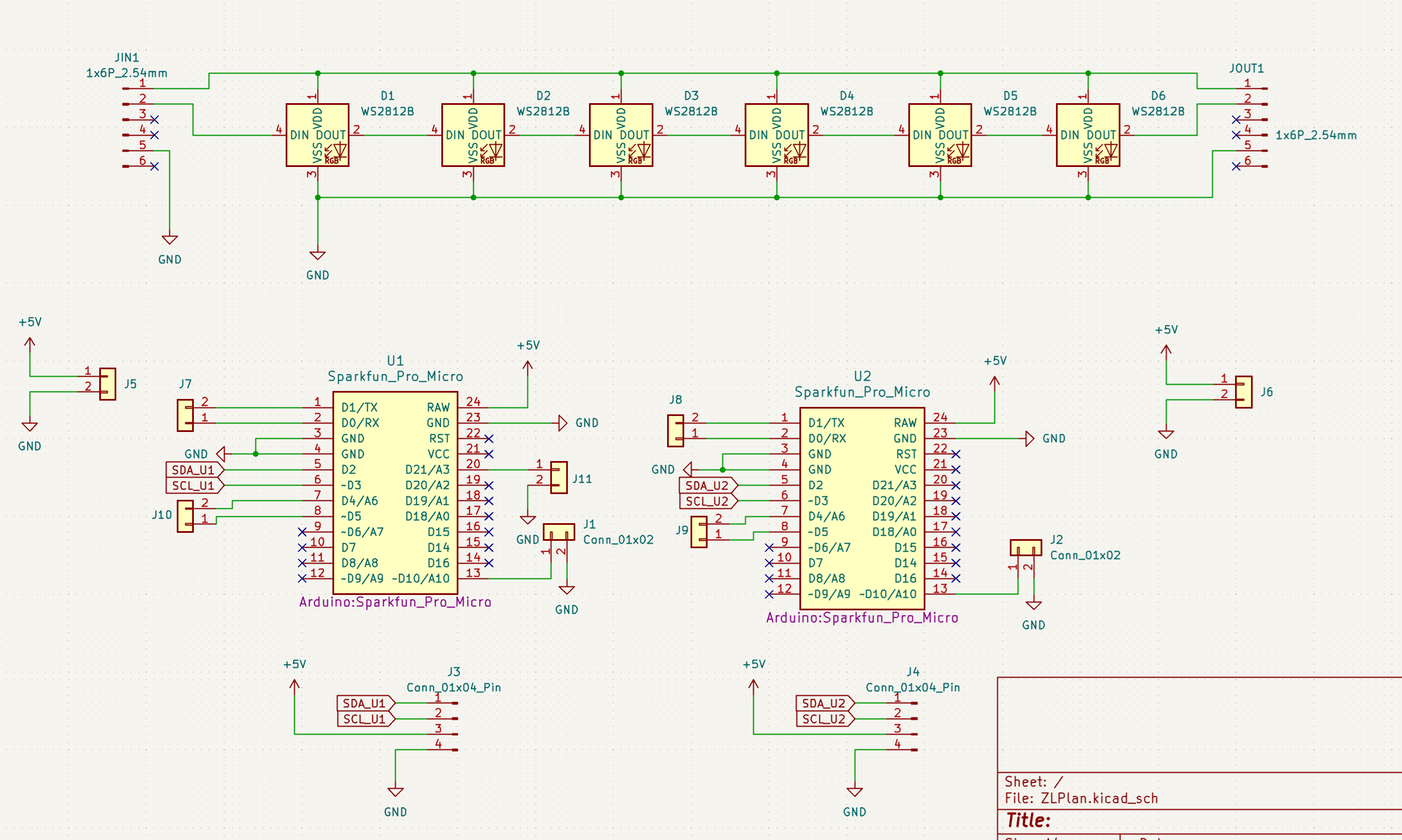Click the +5V power symbol above J6
This screenshot has width=1402, height=840.
tap(1165, 348)
